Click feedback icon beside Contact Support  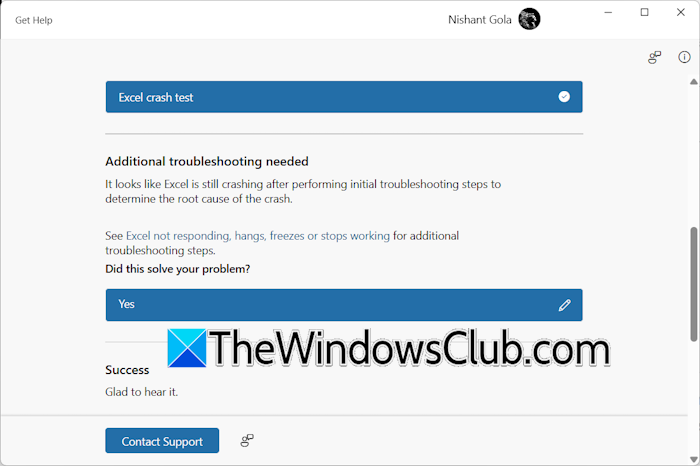[x=247, y=441]
